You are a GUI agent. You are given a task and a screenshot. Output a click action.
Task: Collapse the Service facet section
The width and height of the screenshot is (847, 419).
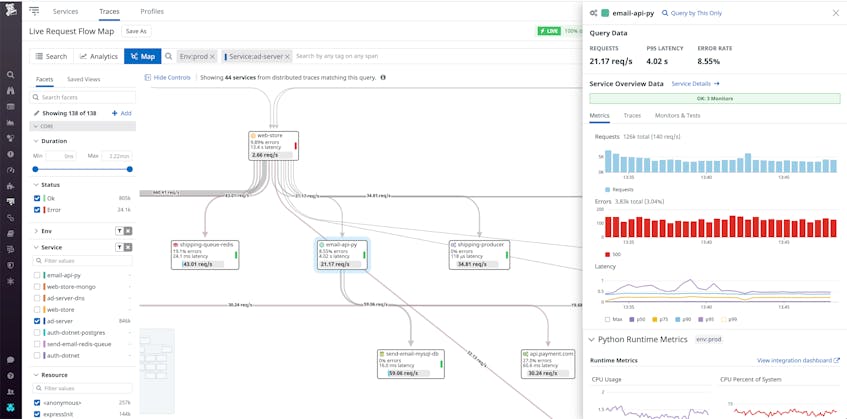[36, 247]
